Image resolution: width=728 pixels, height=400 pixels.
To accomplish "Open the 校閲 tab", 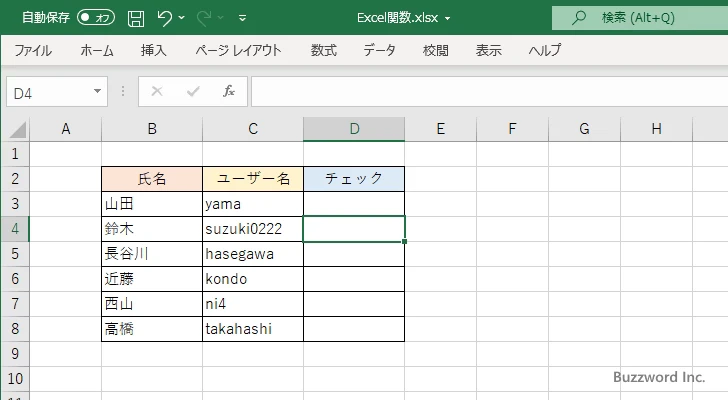I will pyautogui.click(x=436, y=50).
